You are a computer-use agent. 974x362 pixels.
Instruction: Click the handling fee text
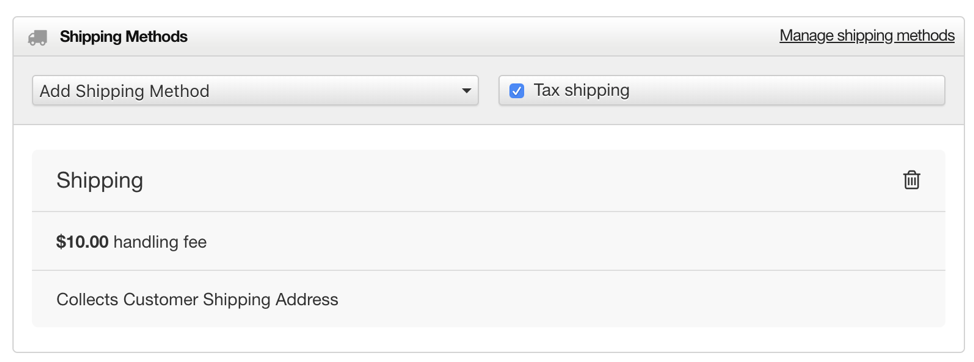tap(160, 242)
